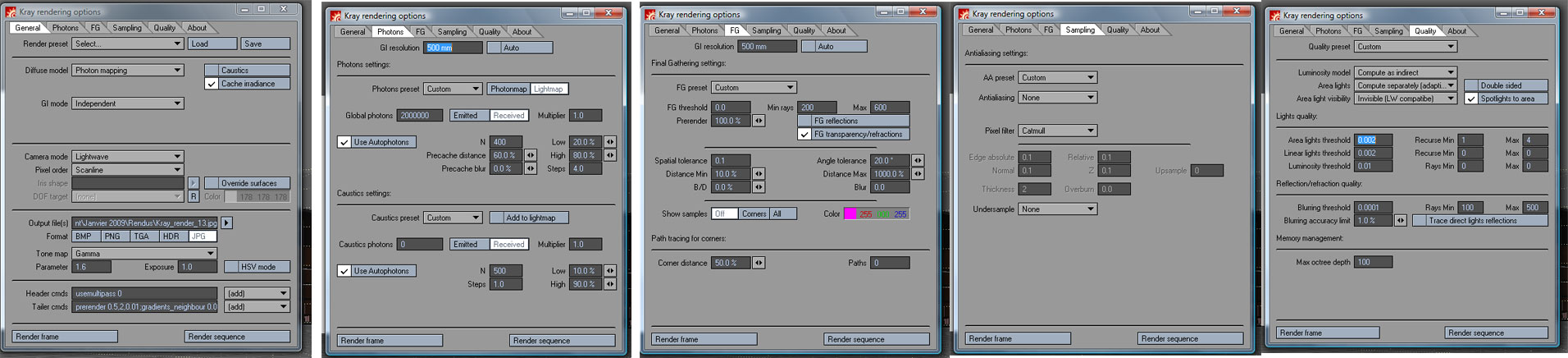Open the Diffuse model dropdown
The height and width of the screenshot is (358, 1568).
128,71
